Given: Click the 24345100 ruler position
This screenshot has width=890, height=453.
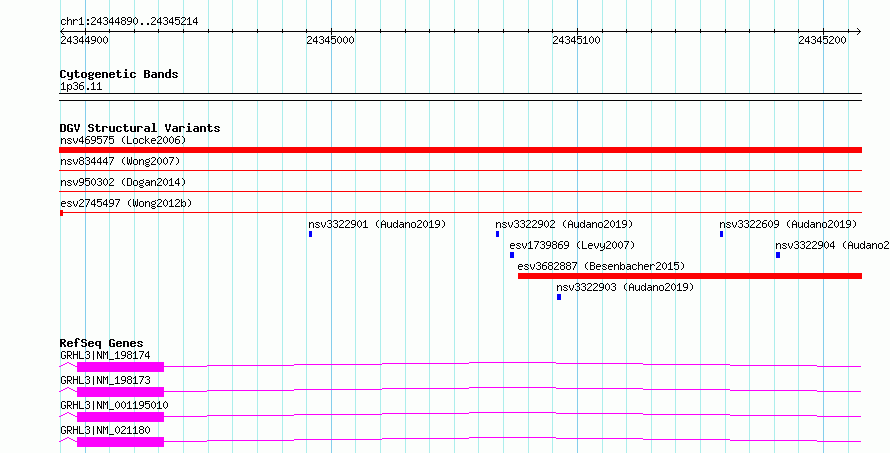Looking at the screenshot, I should pos(576,40).
